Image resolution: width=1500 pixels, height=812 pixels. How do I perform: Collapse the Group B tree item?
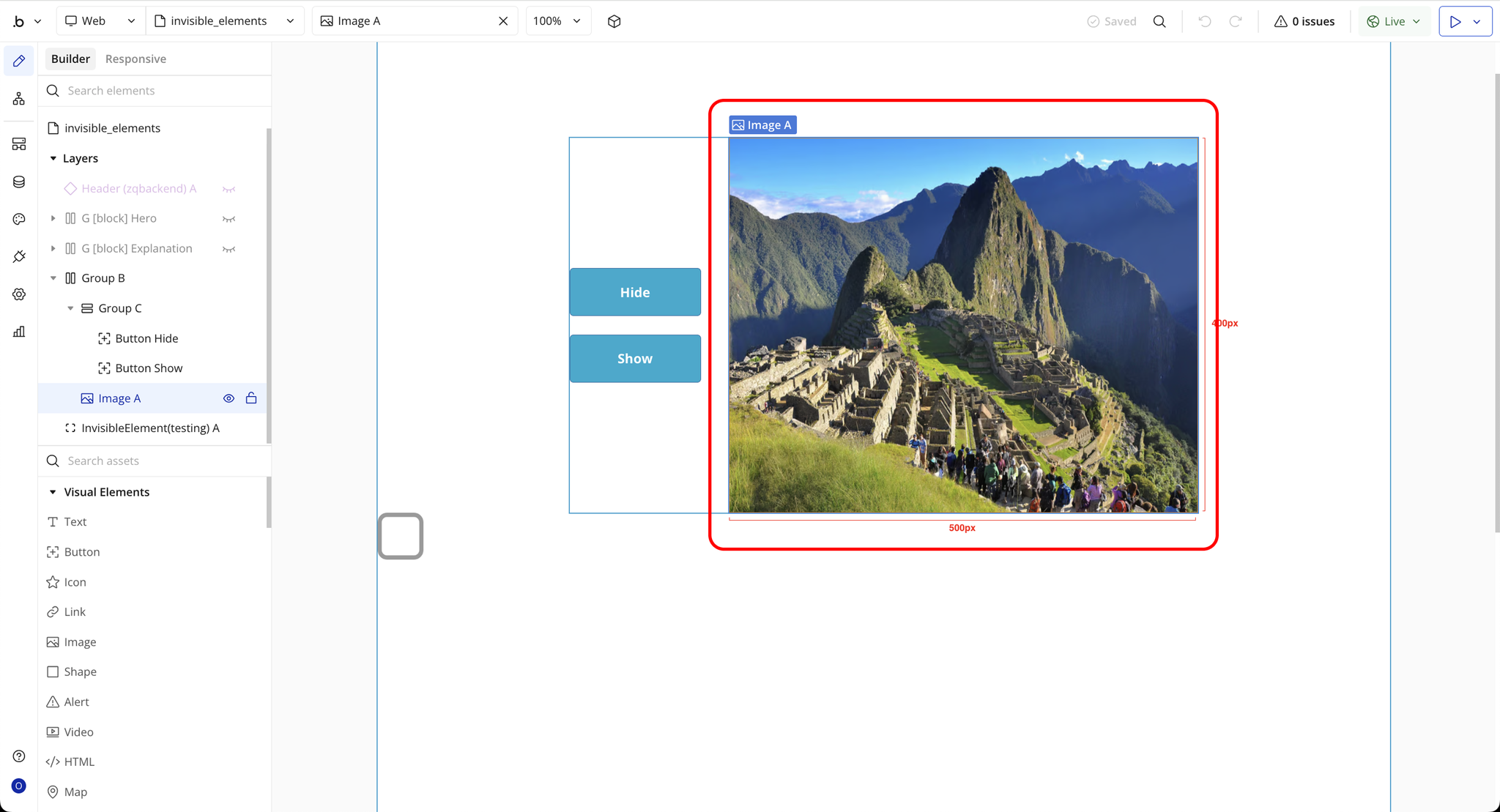click(x=53, y=278)
